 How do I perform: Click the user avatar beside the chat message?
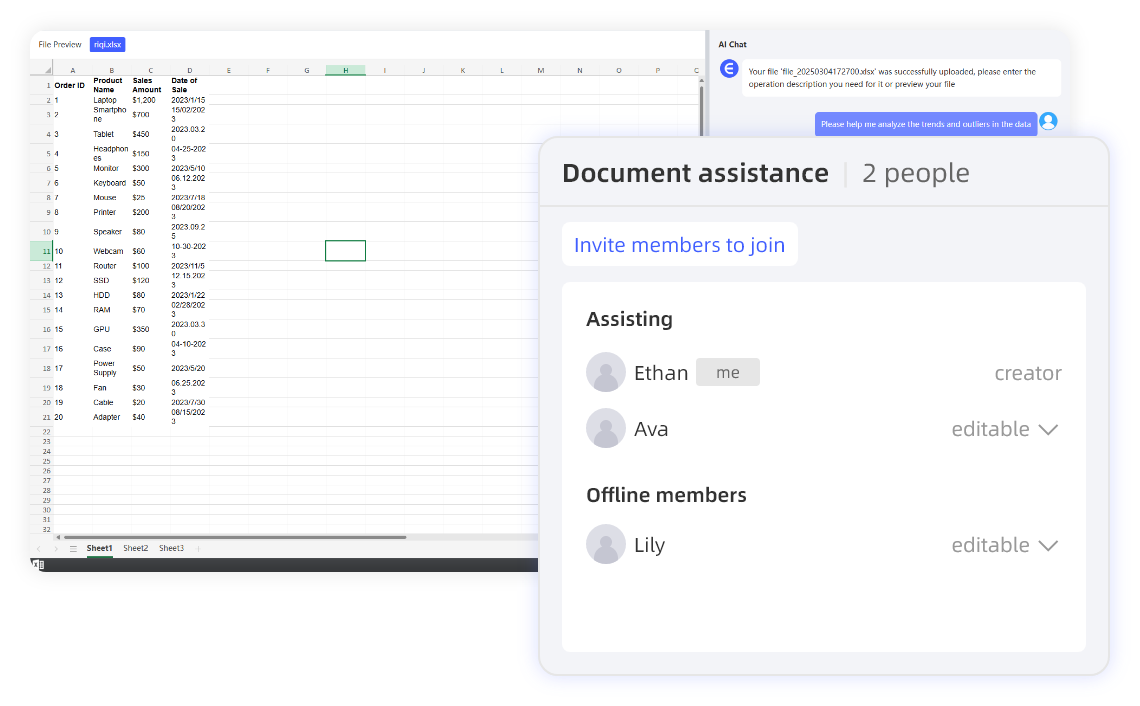[x=1048, y=121]
